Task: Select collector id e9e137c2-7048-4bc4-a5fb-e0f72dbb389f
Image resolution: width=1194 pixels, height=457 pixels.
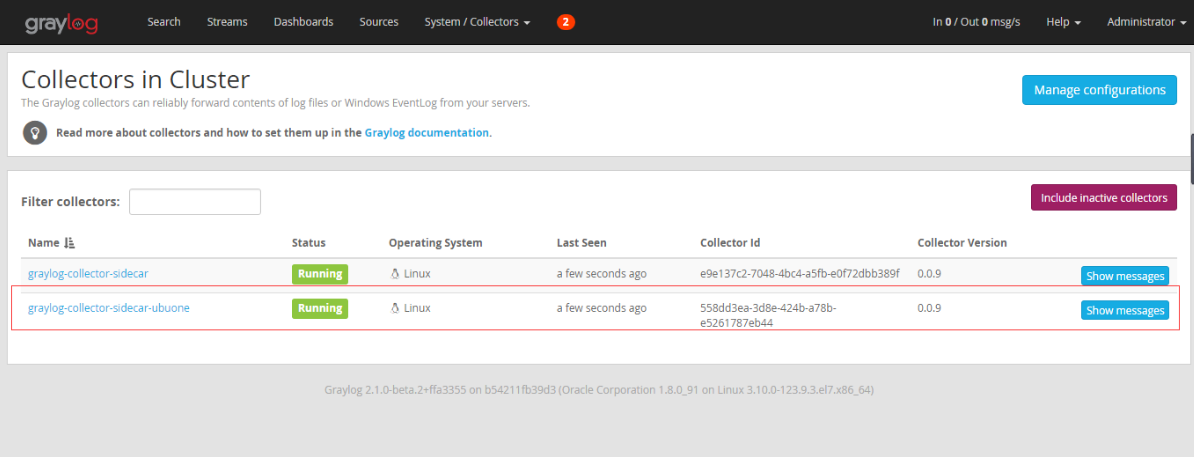Action: pyautogui.click(x=800, y=273)
